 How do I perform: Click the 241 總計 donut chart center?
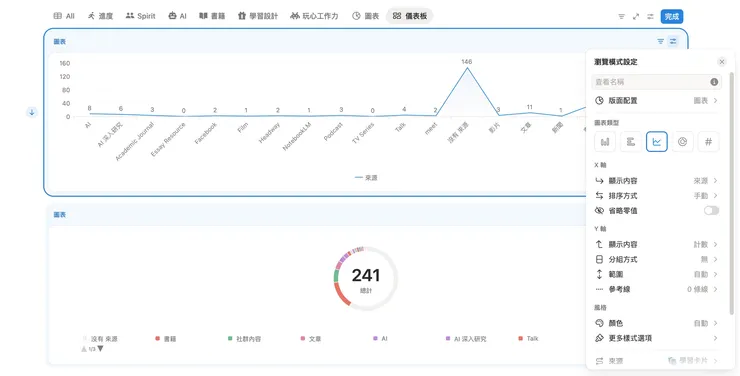[x=366, y=279]
